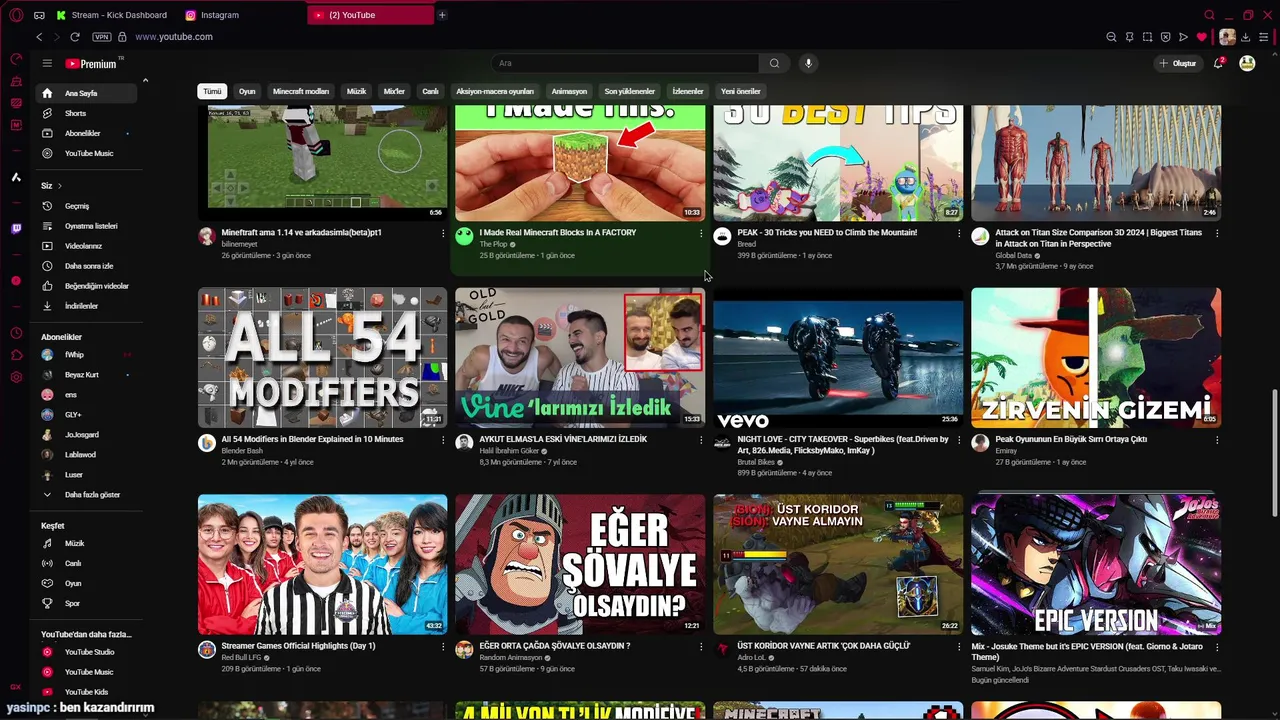1280x720 pixels.
Task: Open the snapshot capture icon
Action: click(x=1147, y=37)
